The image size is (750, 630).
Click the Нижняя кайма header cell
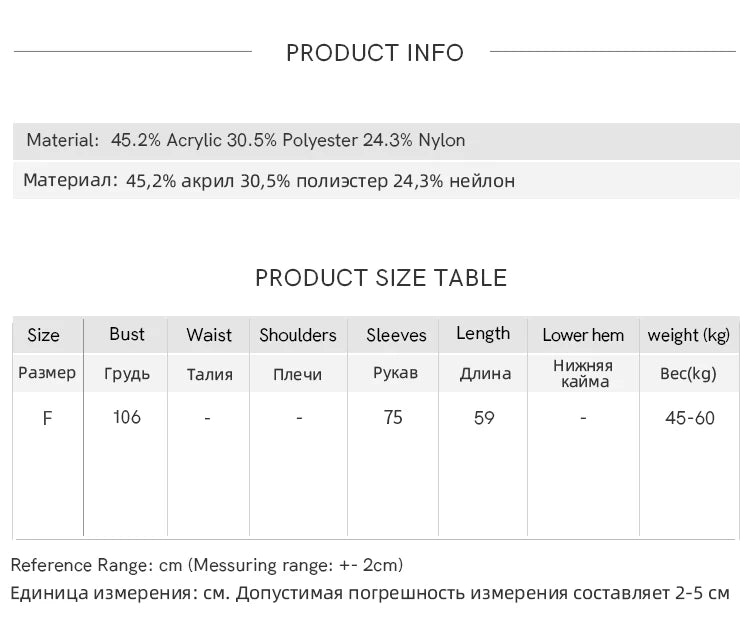coord(584,374)
